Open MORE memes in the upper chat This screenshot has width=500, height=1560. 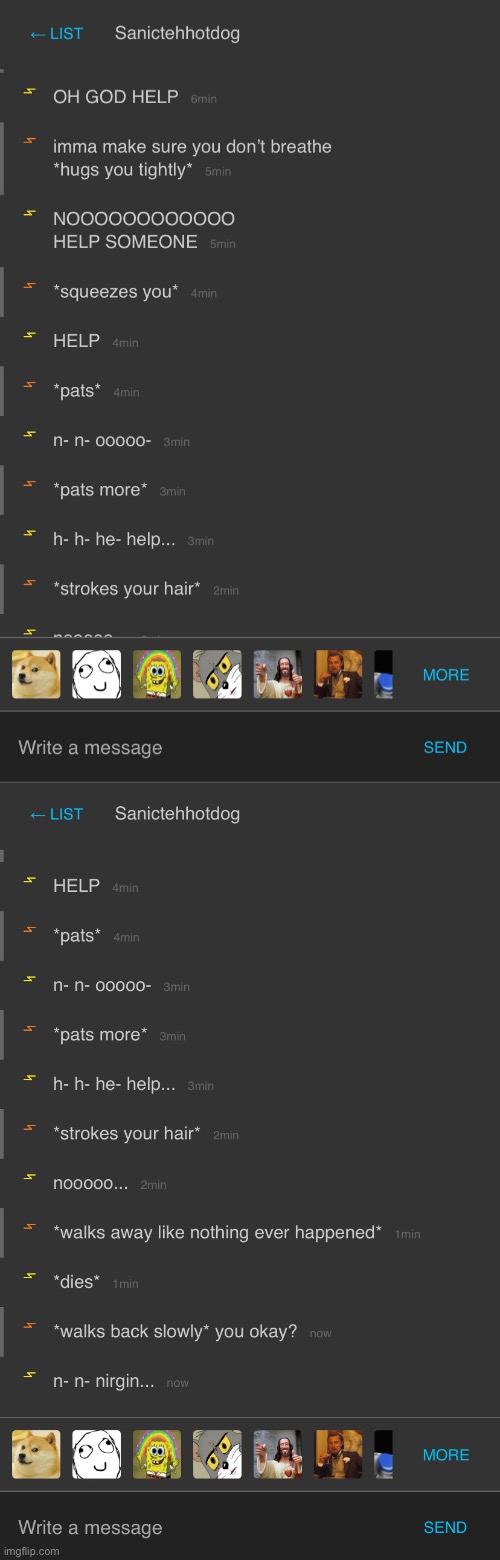[446, 675]
